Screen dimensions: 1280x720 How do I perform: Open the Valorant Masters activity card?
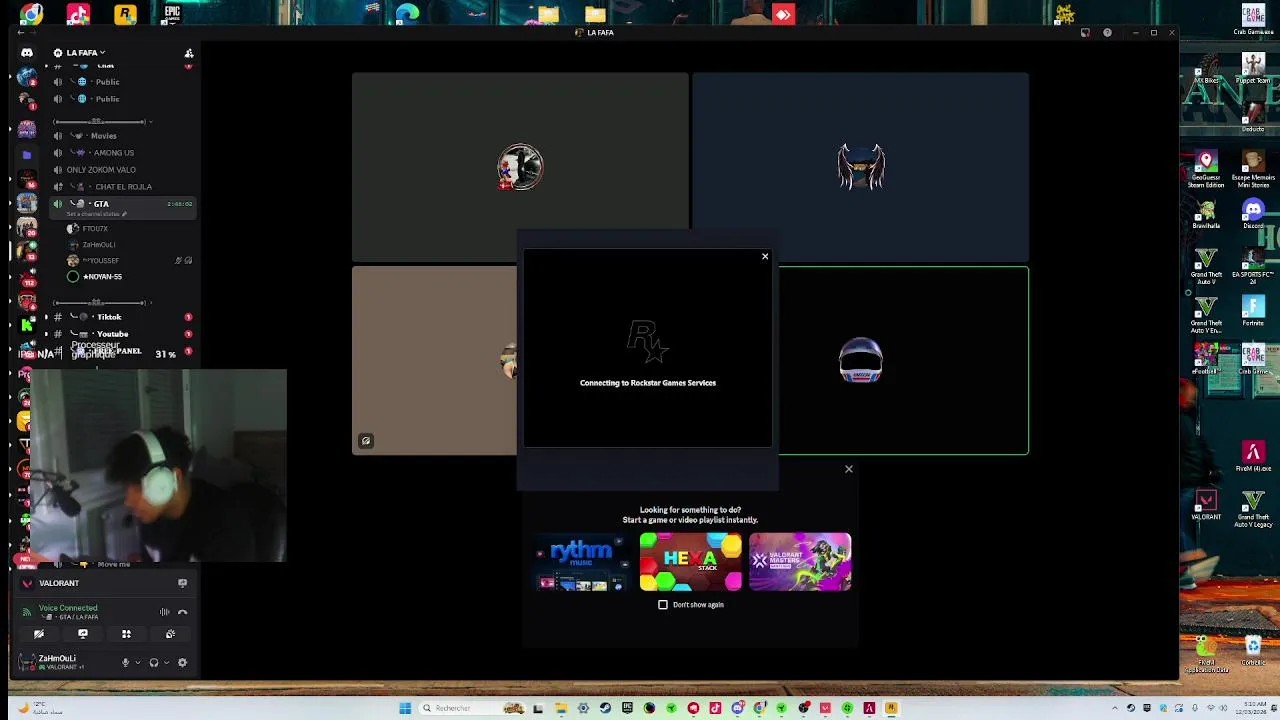(x=800, y=562)
